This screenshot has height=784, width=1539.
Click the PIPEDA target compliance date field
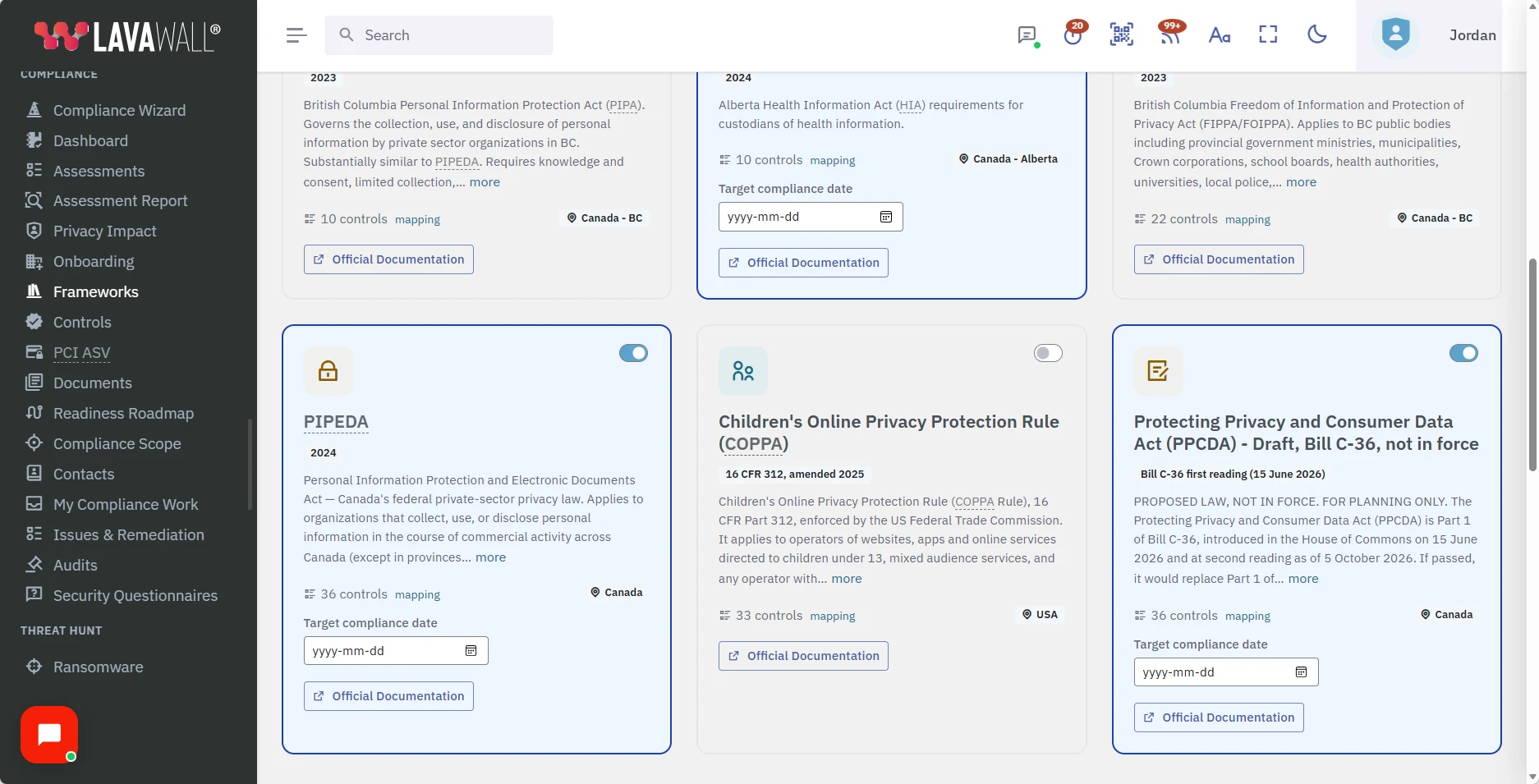coord(396,651)
